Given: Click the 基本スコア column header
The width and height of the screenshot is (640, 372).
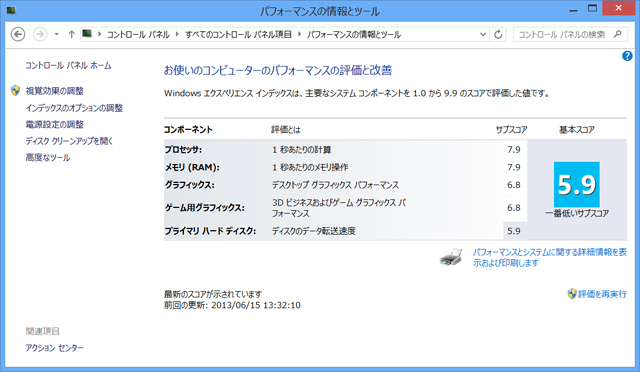Looking at the screenshot, I should pos(577,130).
